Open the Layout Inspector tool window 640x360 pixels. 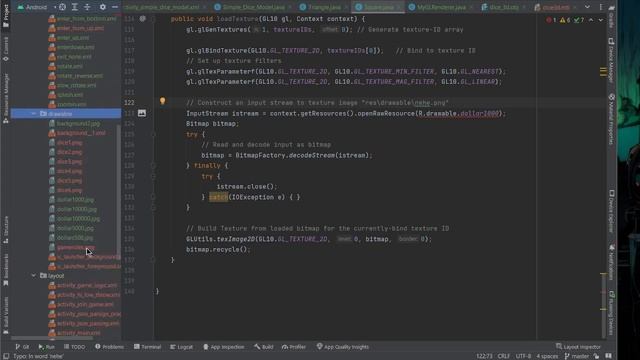578,347
